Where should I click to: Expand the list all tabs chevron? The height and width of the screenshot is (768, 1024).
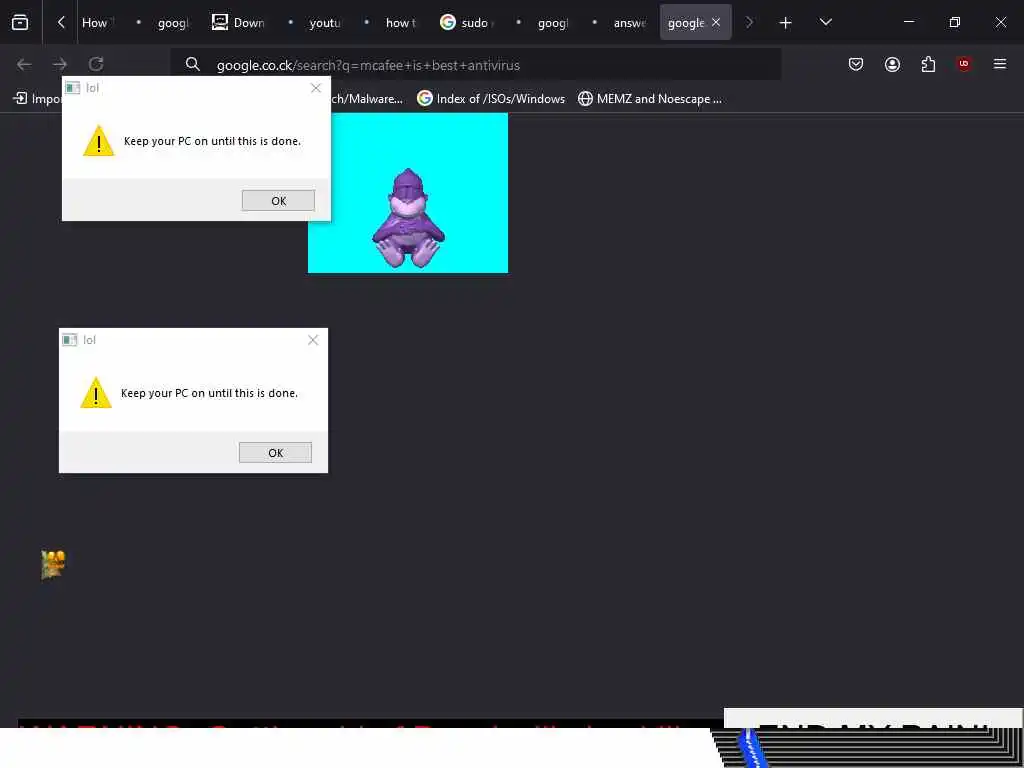[825, 22]
